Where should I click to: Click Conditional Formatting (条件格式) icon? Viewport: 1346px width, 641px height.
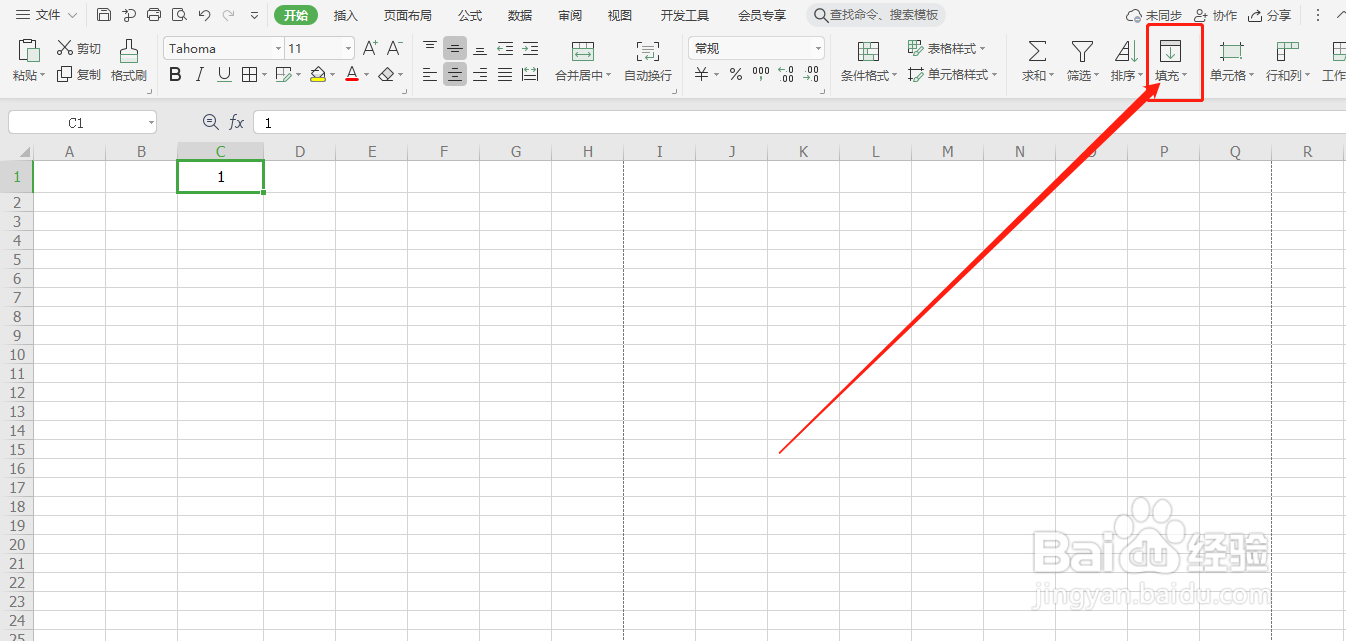868,52
